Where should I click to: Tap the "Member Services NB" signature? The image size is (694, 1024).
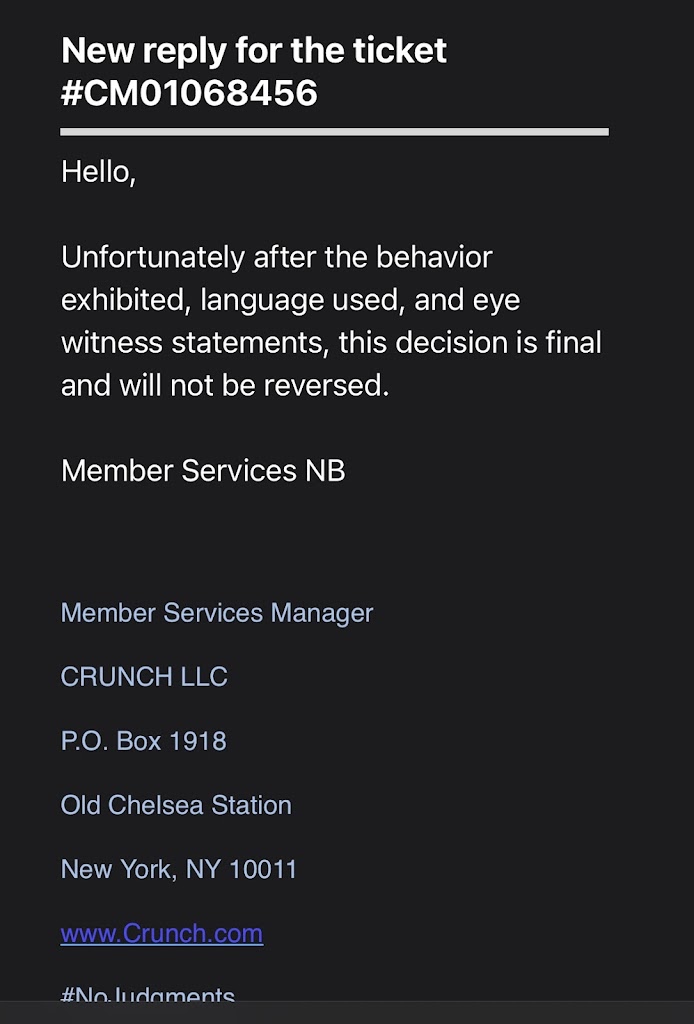click(203, 470)
